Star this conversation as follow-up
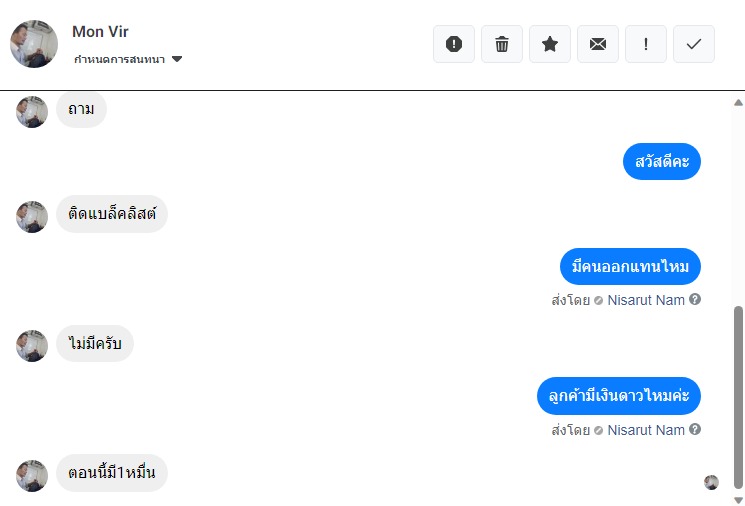 550,44
